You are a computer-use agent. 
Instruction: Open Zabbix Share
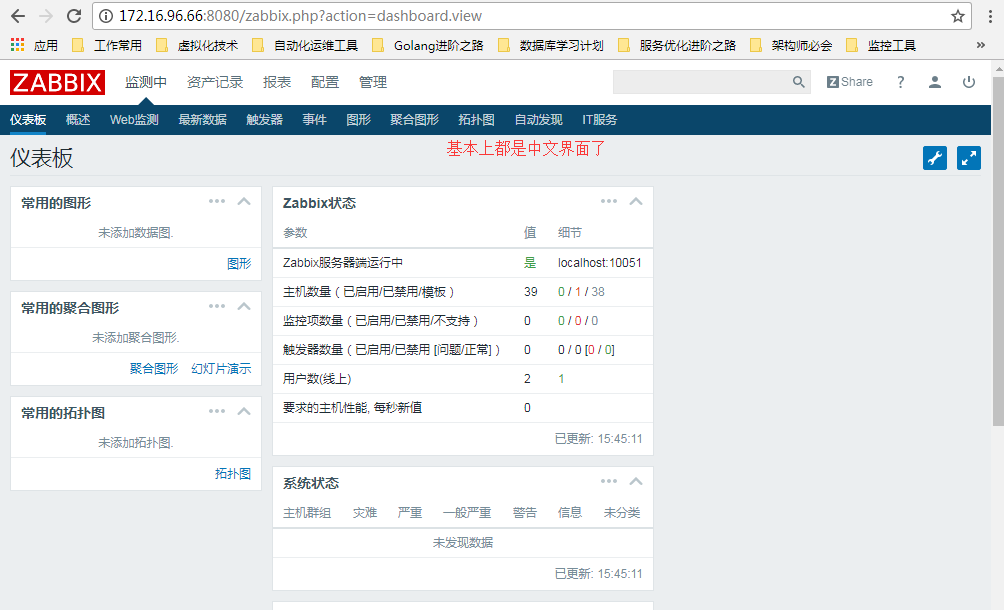pyautogui.click(x=850, y=82)
